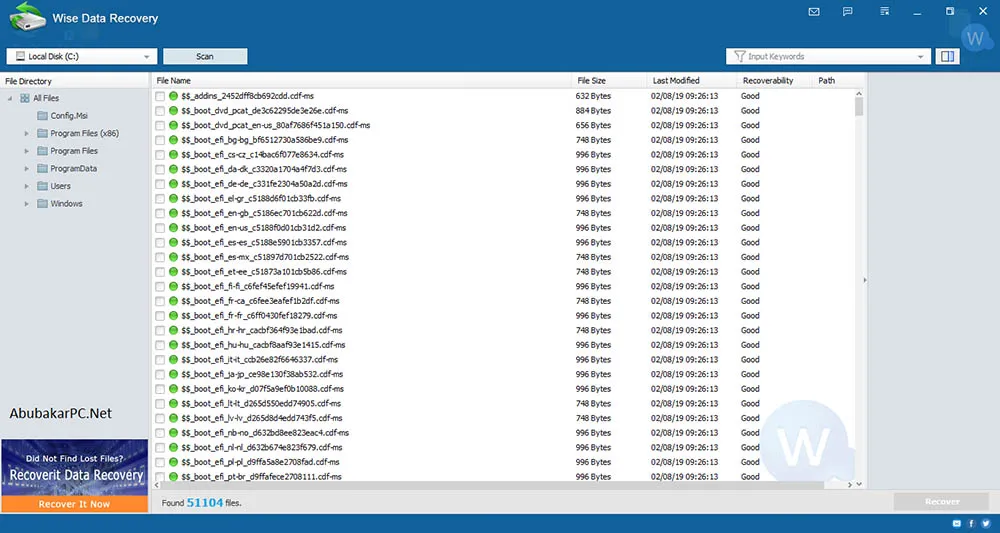Click green status dot of $$_boot_efi_bg-bg file

click(173, 140)
